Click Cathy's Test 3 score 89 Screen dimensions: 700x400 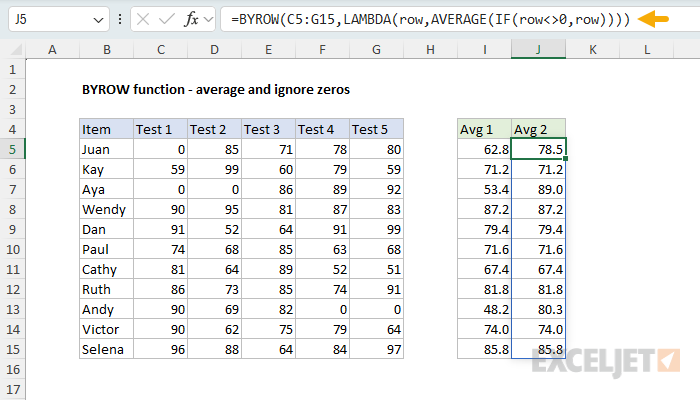[x=269, y=270]
